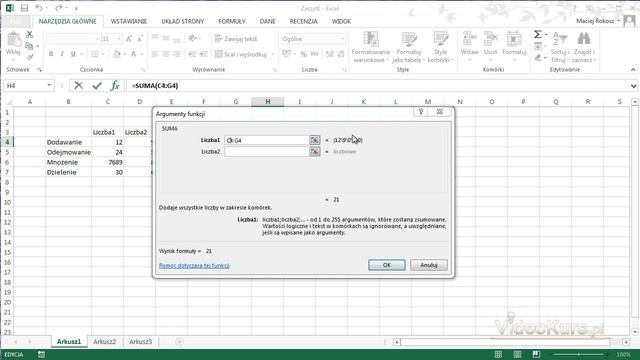
Task: Click the Cut scissors icon
Action: pyautogui.click(x=29, y=35)
